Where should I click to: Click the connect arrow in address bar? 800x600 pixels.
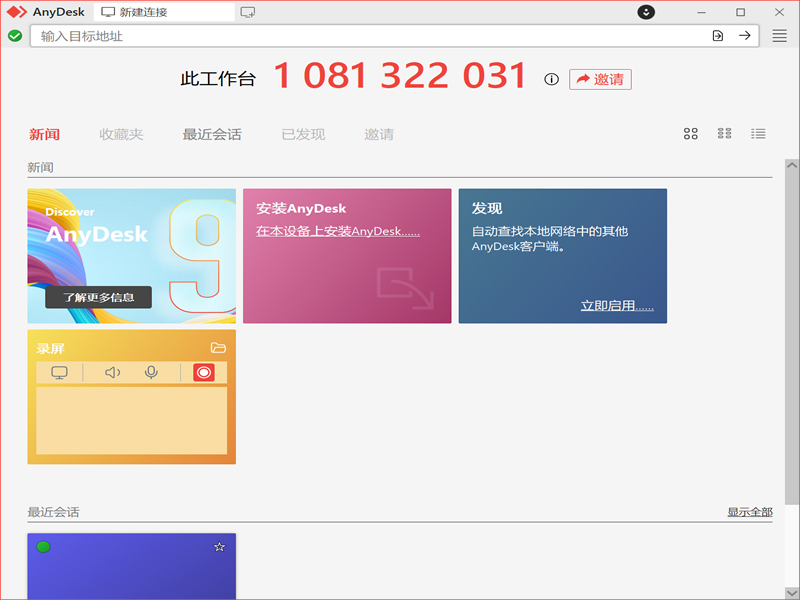coord(745,36)
